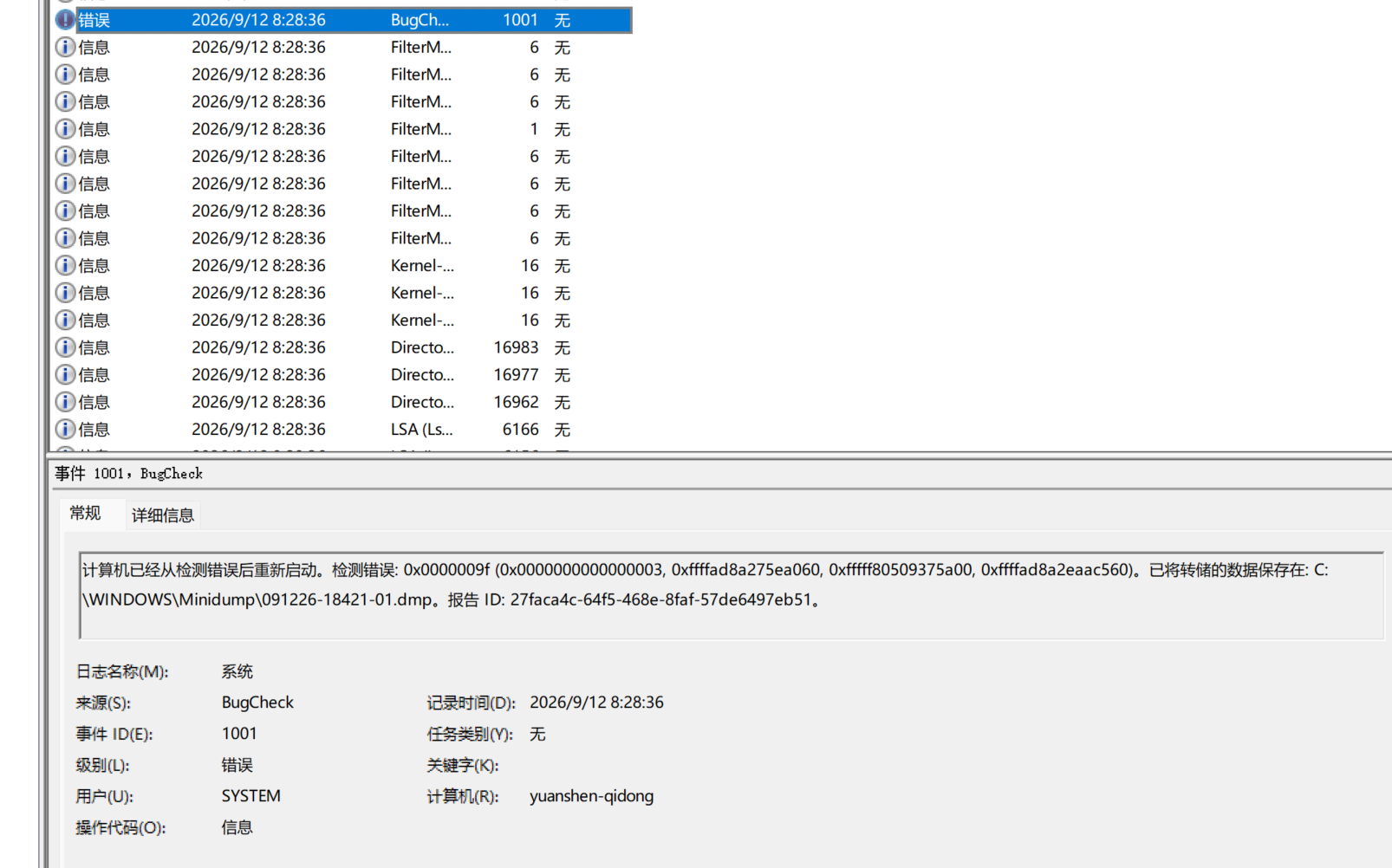Click the info icon on the event 16962 row

tap(65, 402)
